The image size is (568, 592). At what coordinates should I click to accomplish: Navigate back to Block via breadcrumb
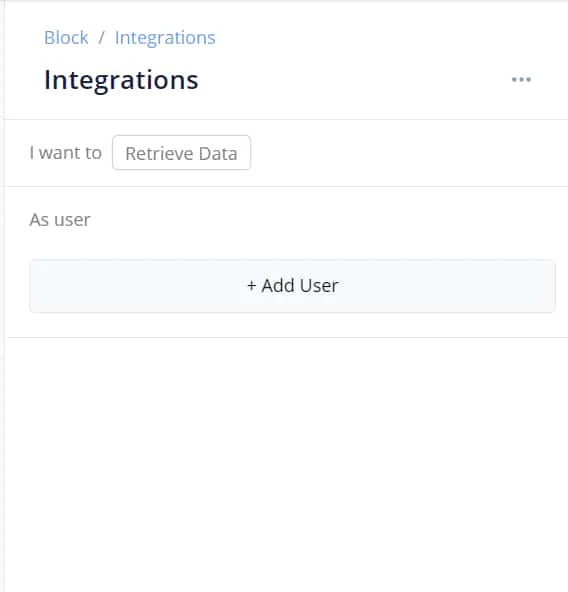[66, 37]
